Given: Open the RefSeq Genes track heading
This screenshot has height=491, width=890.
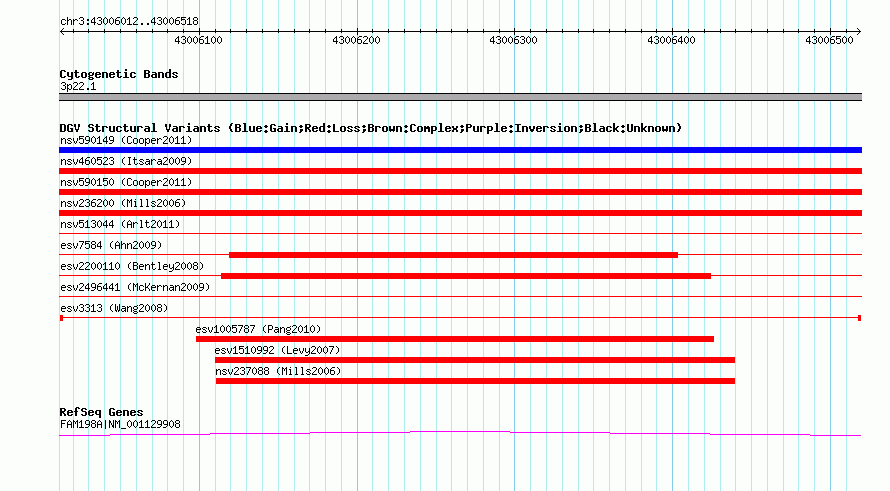Looking at the screenshot, I should [102, 412].
